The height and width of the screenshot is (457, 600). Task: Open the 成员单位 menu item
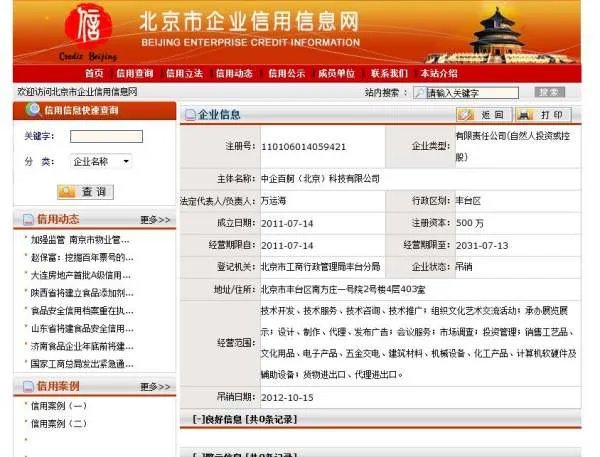(336, 73)
